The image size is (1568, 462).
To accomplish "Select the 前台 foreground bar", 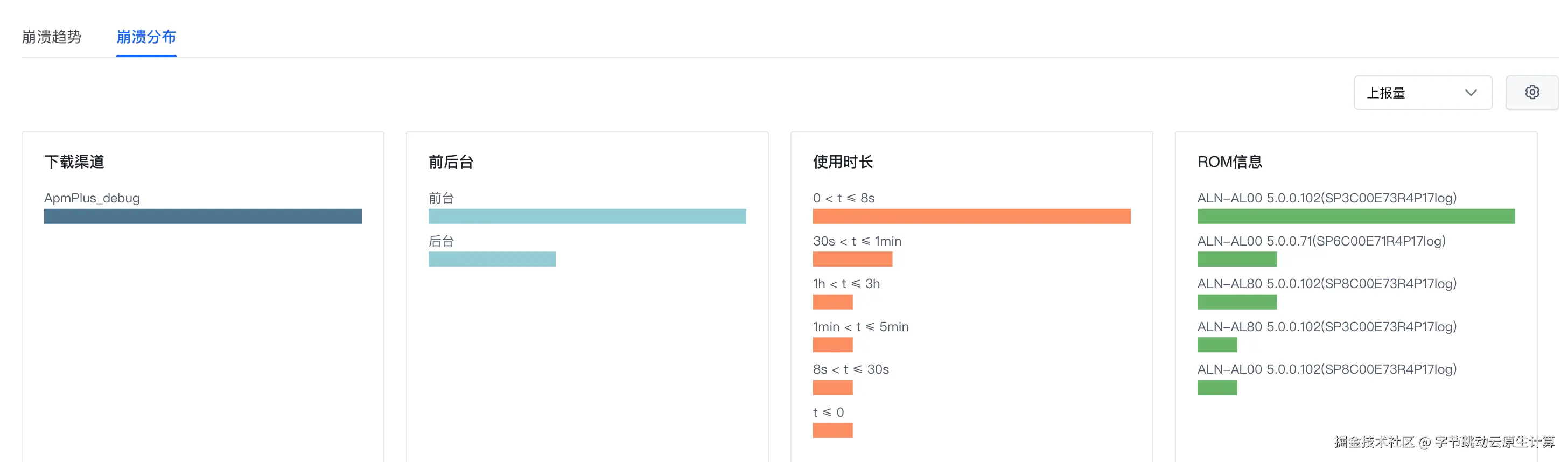I will [587, 216].
